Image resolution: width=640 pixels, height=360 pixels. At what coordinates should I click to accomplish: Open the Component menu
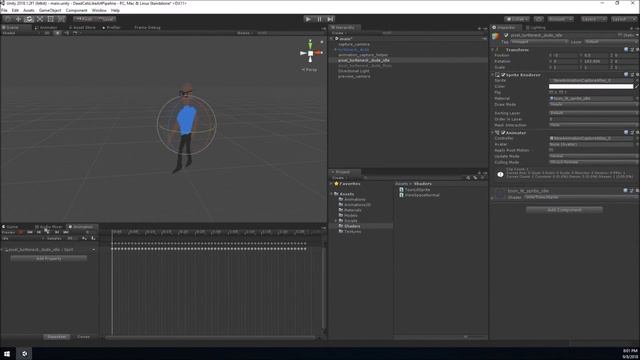76,10
